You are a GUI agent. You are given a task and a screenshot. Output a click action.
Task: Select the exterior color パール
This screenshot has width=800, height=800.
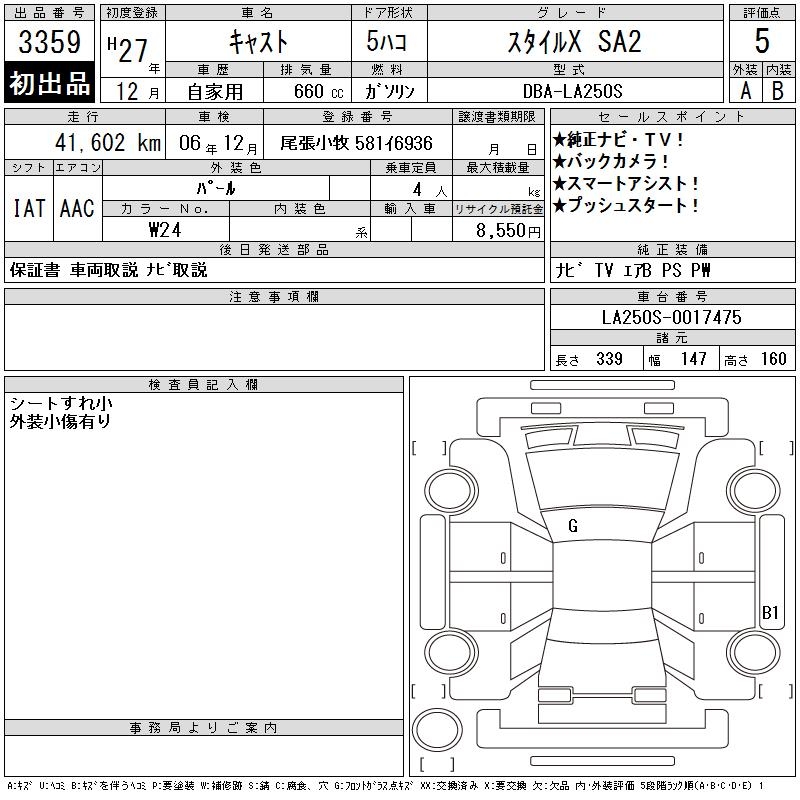pyautogui.click(x=216, y=188)
